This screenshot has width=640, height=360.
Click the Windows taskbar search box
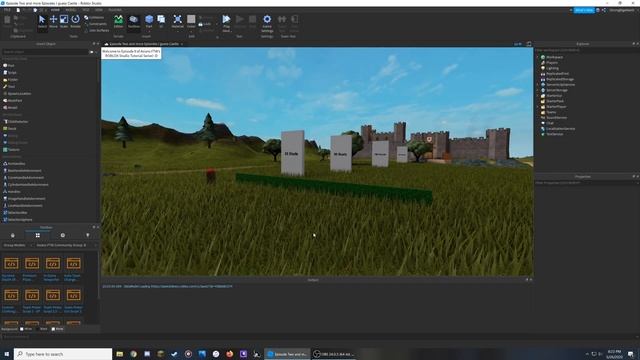coord(63,354)
